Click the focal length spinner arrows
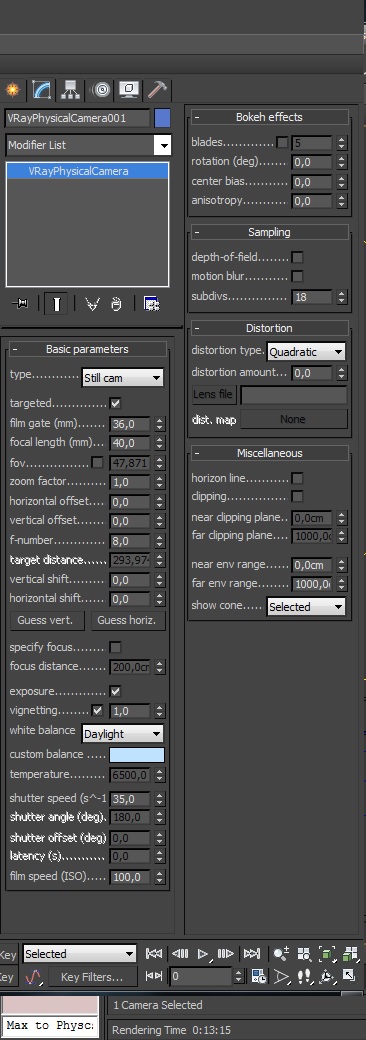The image size is (366, 1040). click(159, 442)
